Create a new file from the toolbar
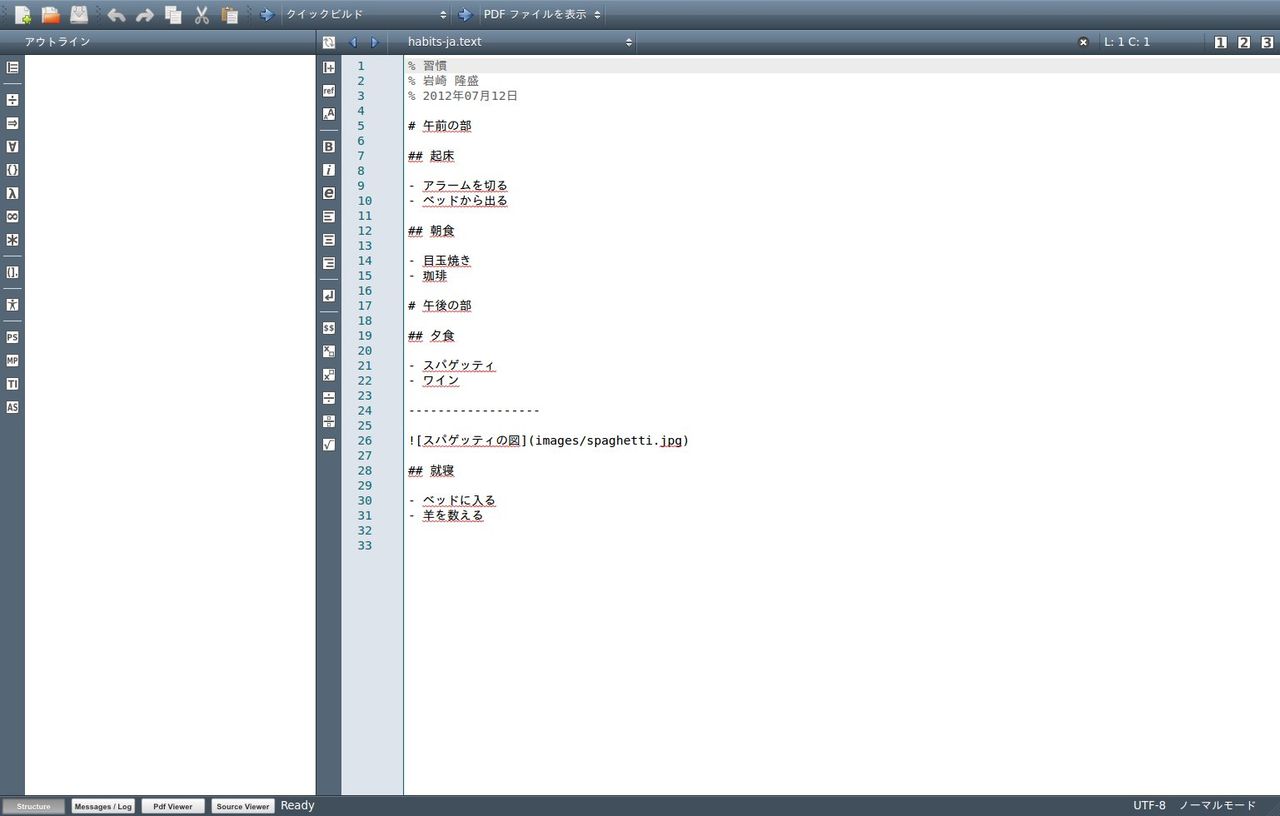This screenshot has width=1280, height=816. pos(23,15)
